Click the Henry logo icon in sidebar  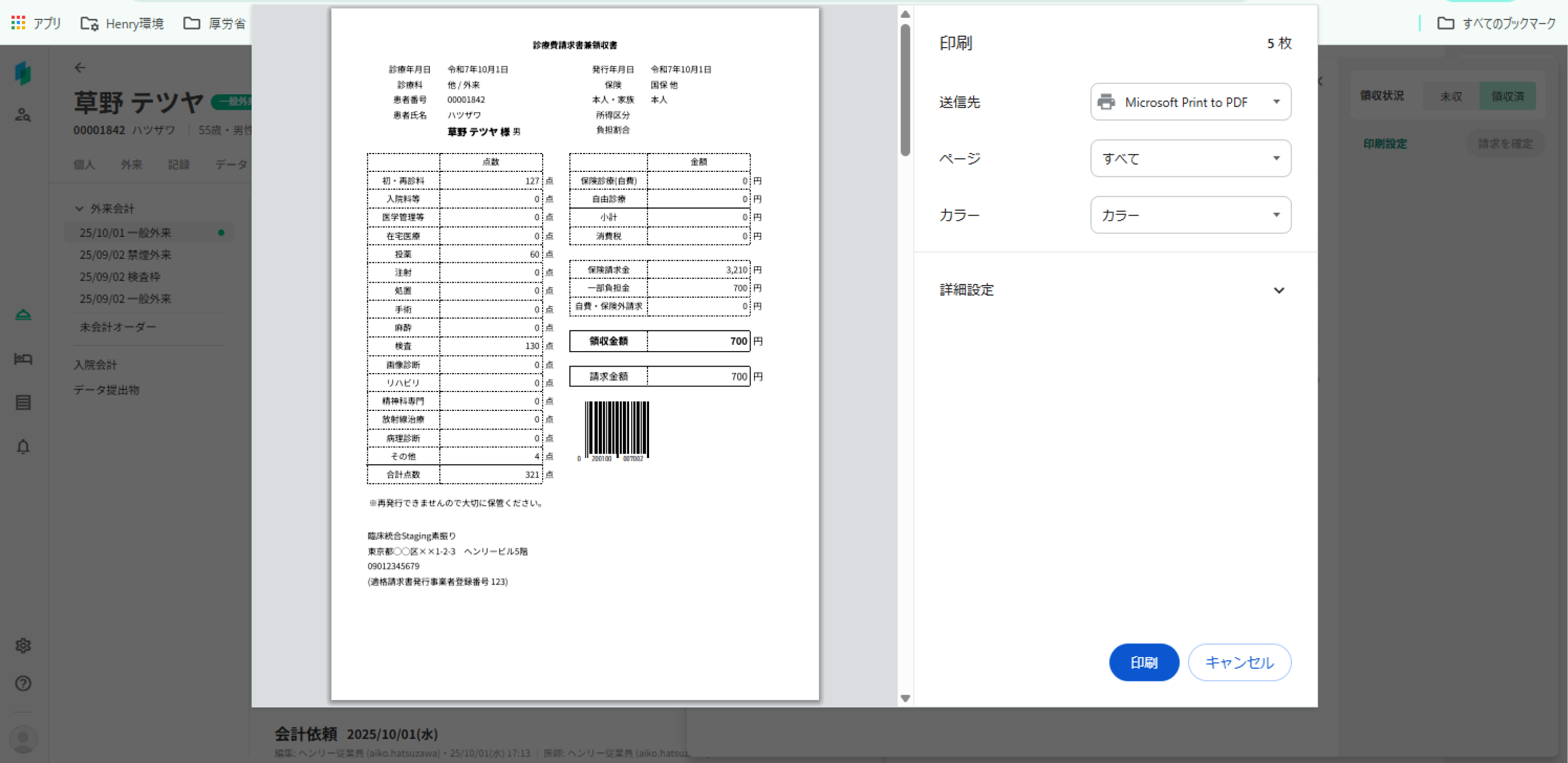[x=23, y=73]
